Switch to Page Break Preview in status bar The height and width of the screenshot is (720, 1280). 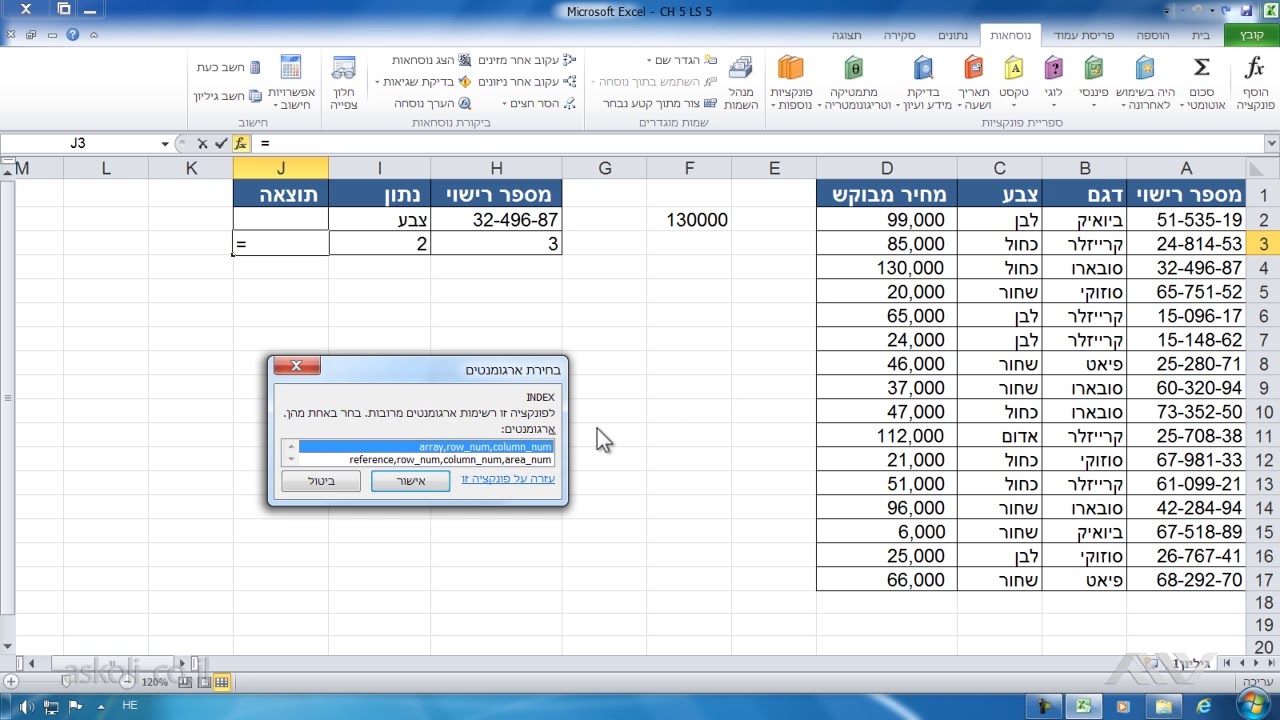click(x=187, y=682)
